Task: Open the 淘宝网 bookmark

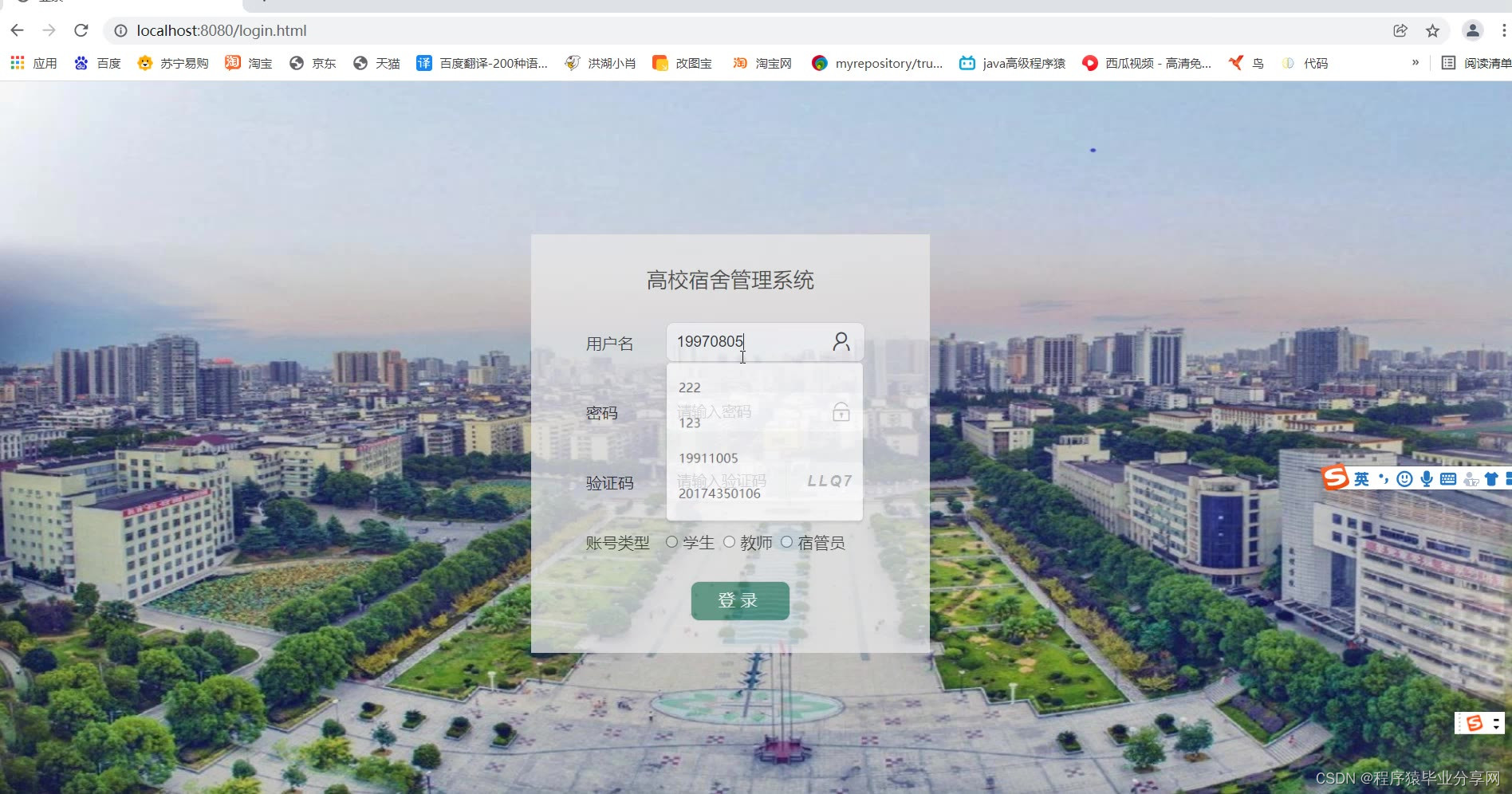Action: click(x=762, y=63)
